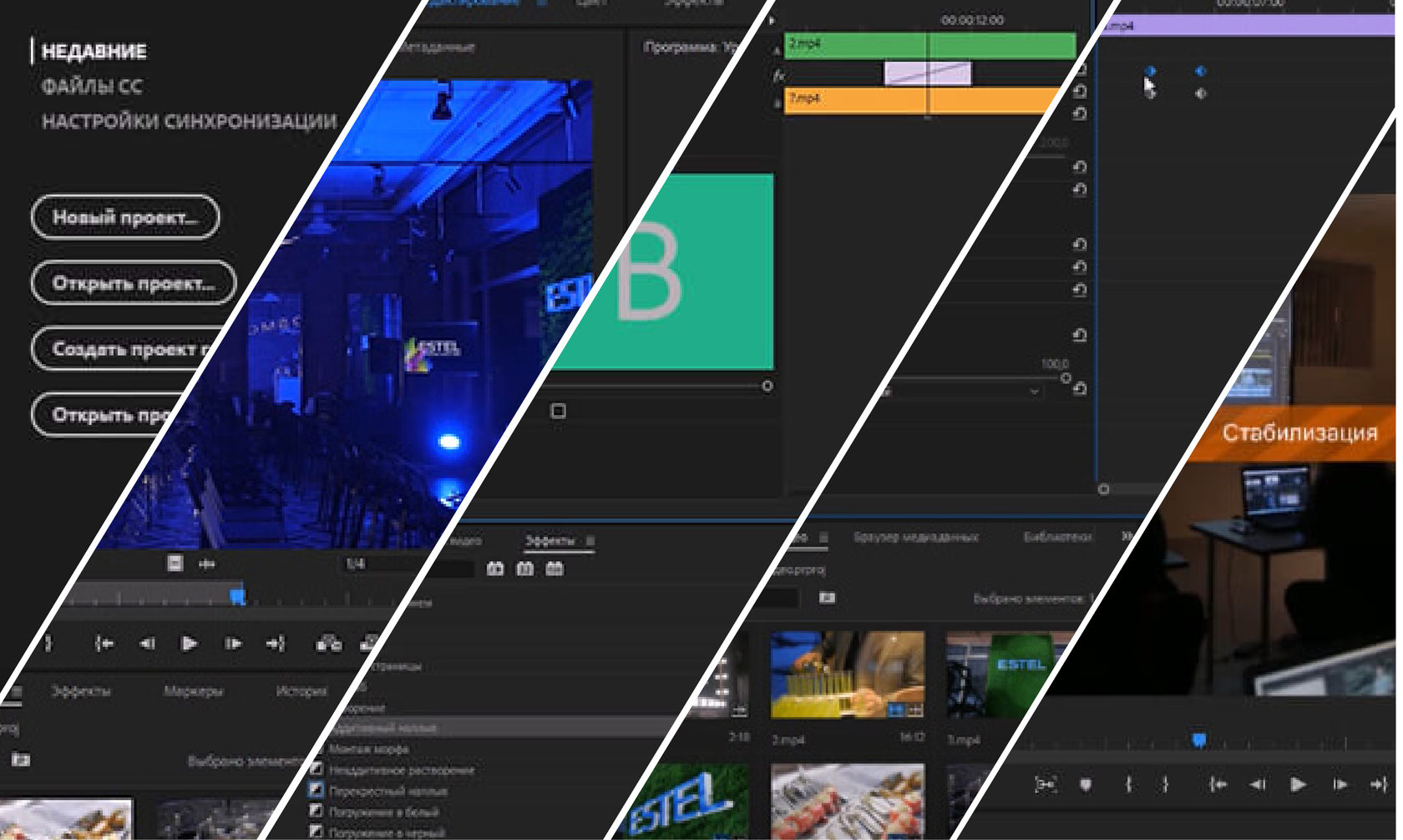Screen dimensions: 1403x840
Task: Click the slider handle under the 100,0 value
Action: 1066,378
